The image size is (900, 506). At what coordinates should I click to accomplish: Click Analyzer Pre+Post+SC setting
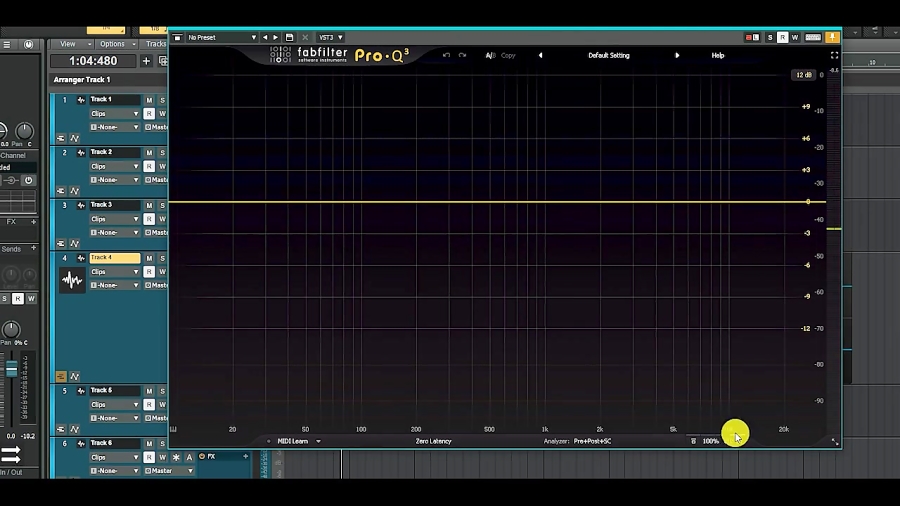click(592, 441)
